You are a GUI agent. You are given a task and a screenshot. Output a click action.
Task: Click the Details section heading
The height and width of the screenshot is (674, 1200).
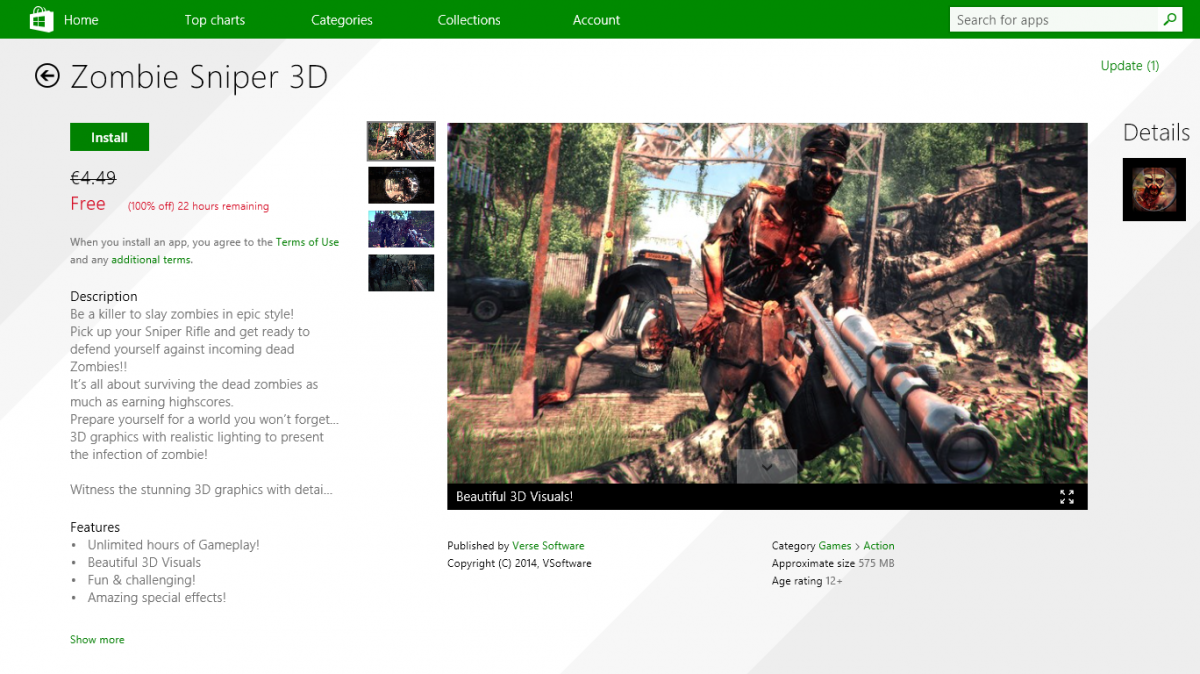coord(1156,133)
